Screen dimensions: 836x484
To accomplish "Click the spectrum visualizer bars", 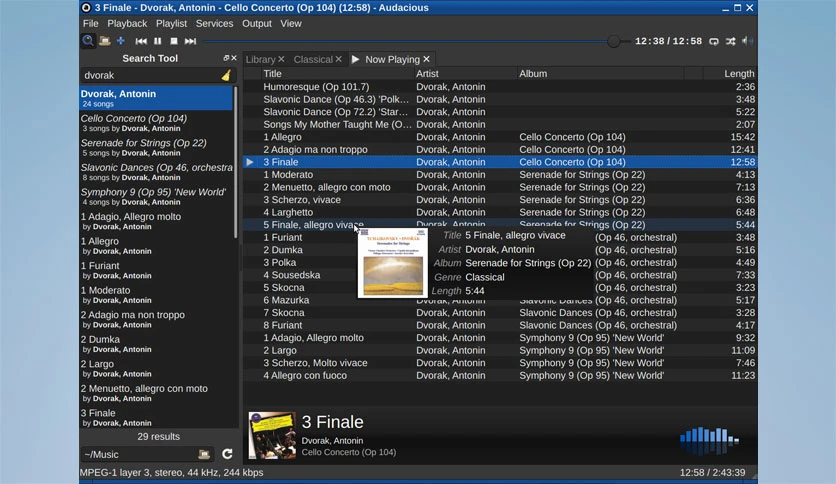I will tap(709, 440).
